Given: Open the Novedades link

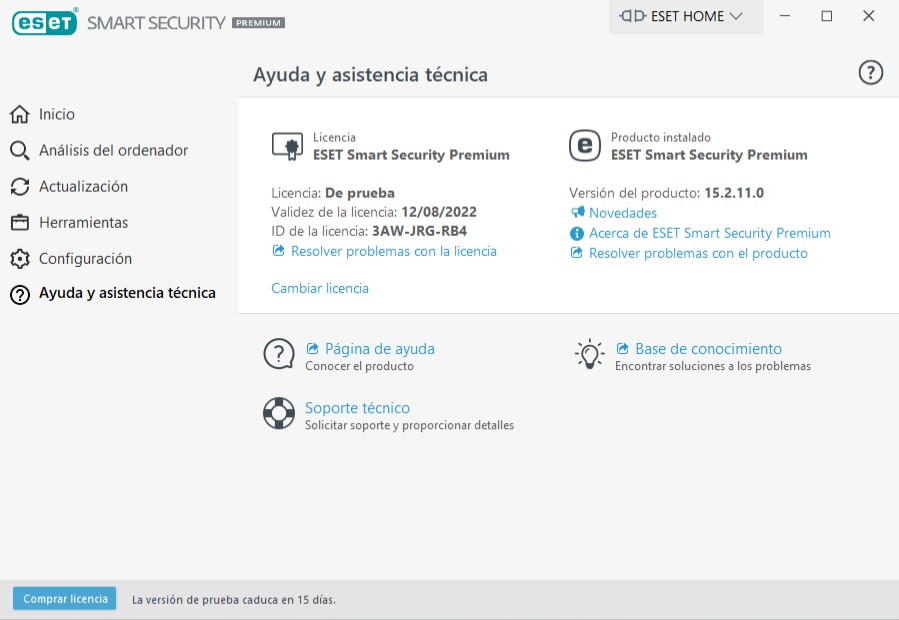Looking at the screenshot, I should click(623, 213).
